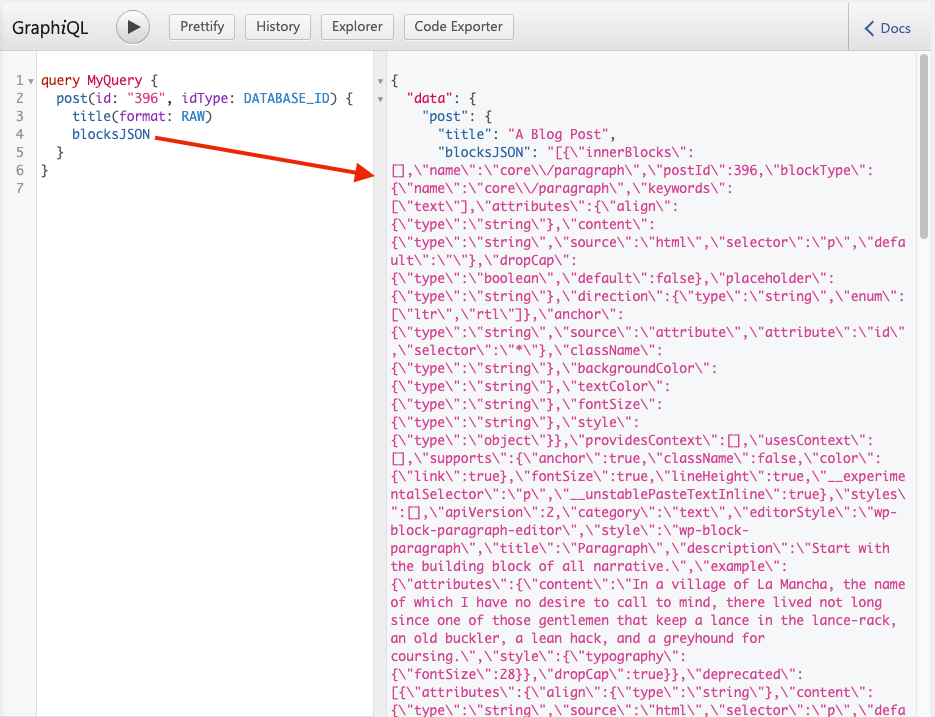Collapse the "data" object fold arrow
935x717 pixels.
coord(380,99)
